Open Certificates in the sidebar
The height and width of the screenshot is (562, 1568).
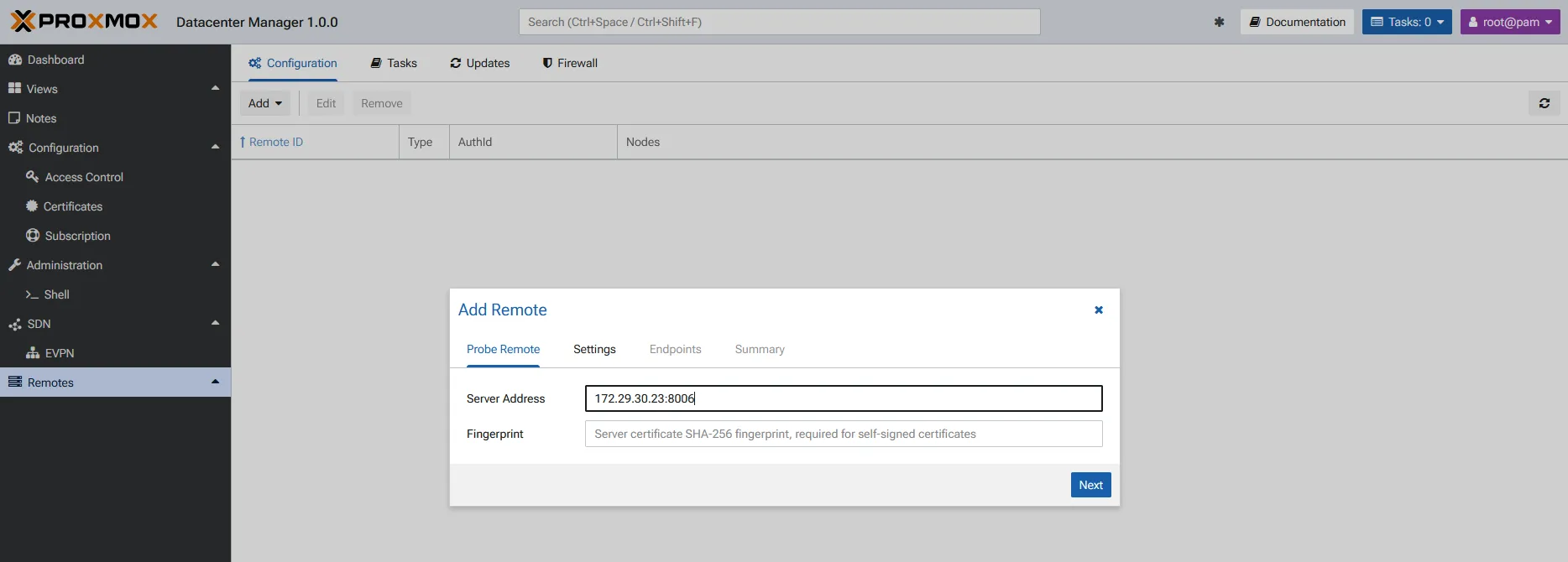click(x=72, y=206)
